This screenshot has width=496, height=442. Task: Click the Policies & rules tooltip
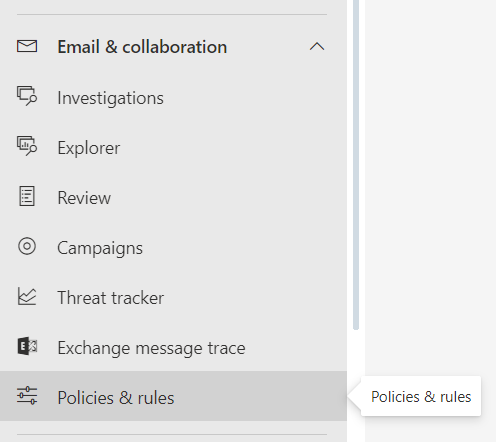(x=421, y=396)
